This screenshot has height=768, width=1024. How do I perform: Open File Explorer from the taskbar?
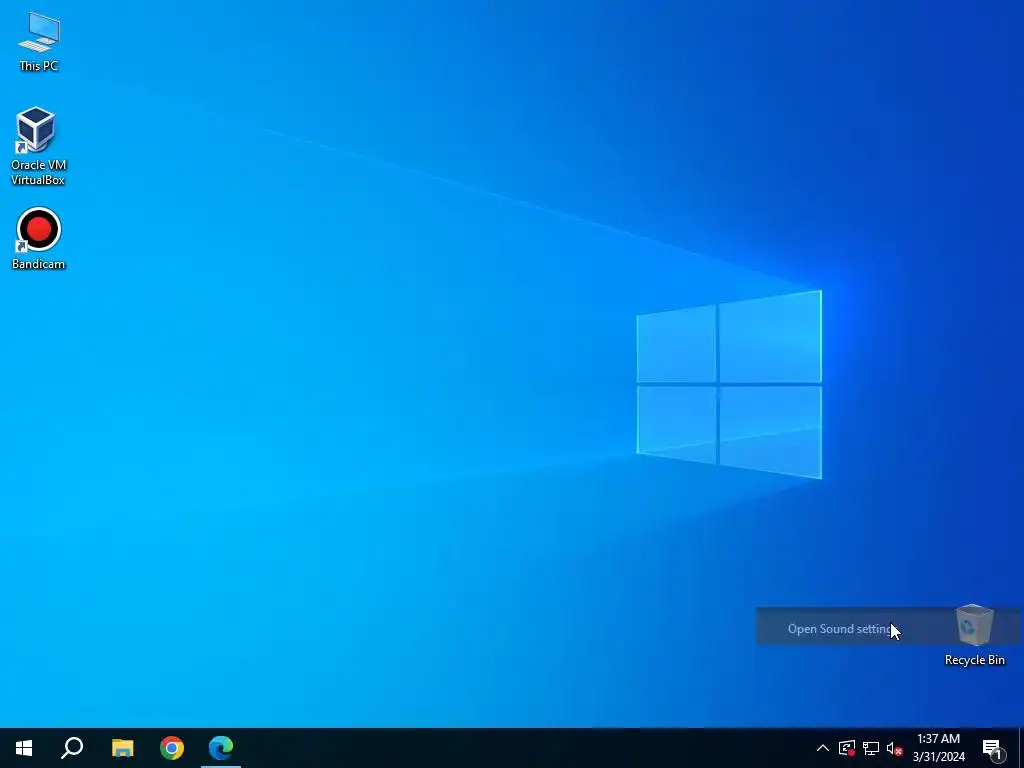(x=122, y=748)
